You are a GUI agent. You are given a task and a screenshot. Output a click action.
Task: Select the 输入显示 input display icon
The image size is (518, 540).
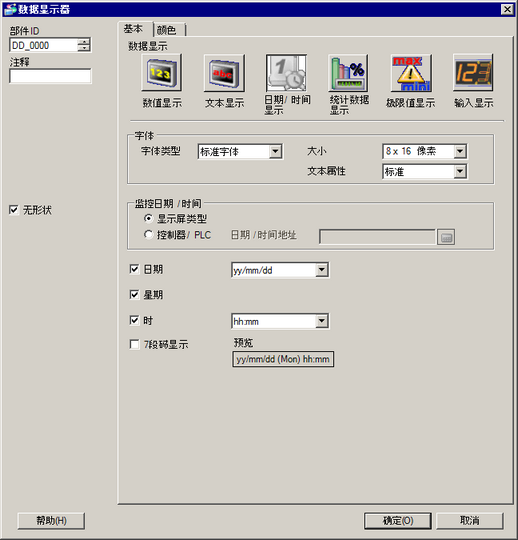coord(473,73)
